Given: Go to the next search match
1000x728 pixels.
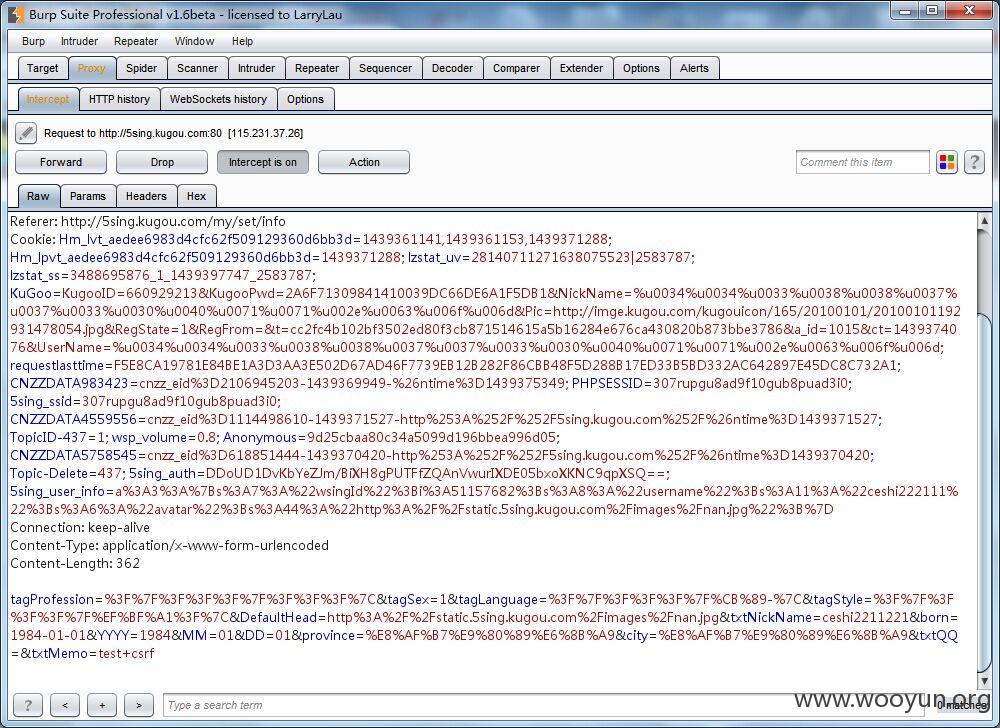Looking at the screenshot, I should [139, 705].
